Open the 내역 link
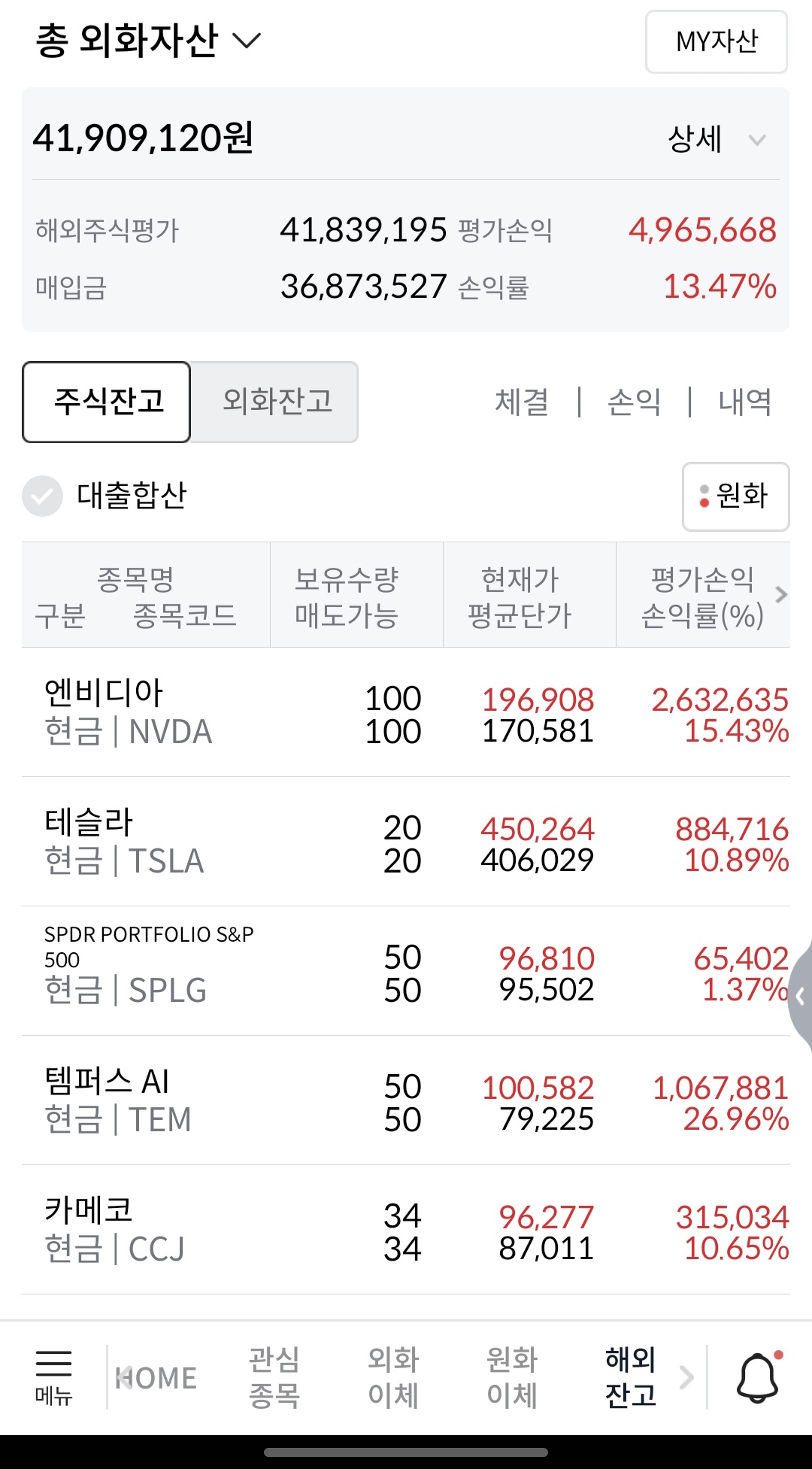812x1469 pixels. [744, 402]
